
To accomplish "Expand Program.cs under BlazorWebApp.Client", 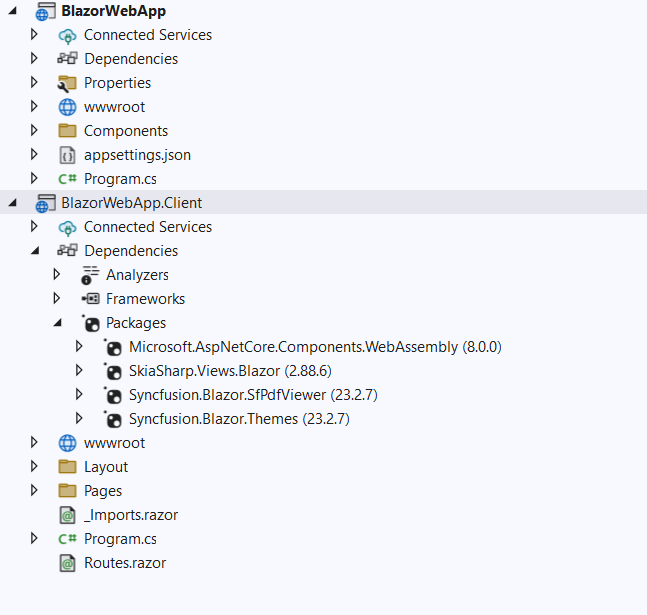I will [34, 538].
